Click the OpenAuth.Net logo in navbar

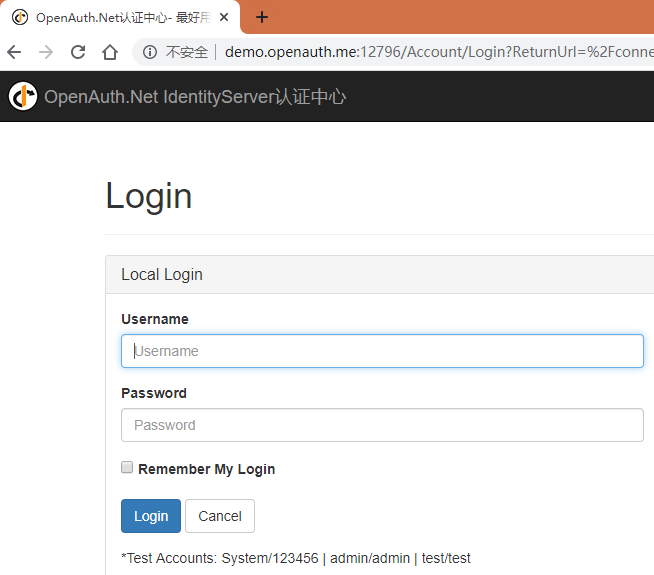tap(23, 97)
